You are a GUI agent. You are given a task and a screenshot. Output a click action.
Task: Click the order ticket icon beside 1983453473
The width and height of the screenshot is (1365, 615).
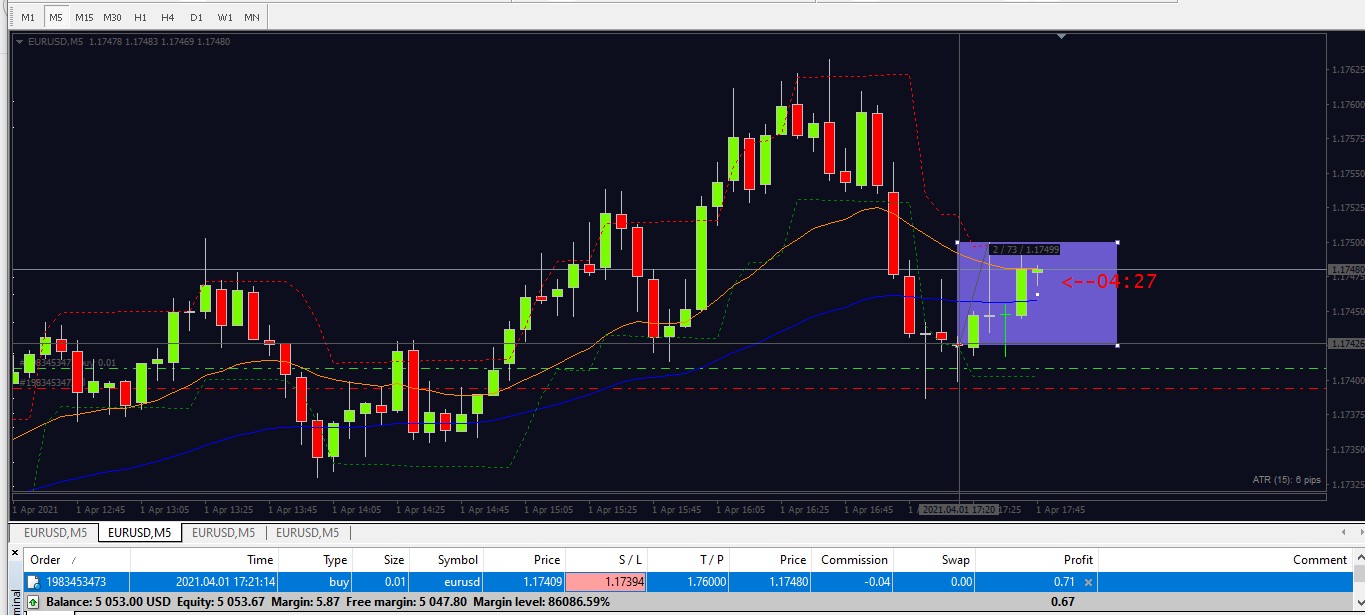coord(34,581)
